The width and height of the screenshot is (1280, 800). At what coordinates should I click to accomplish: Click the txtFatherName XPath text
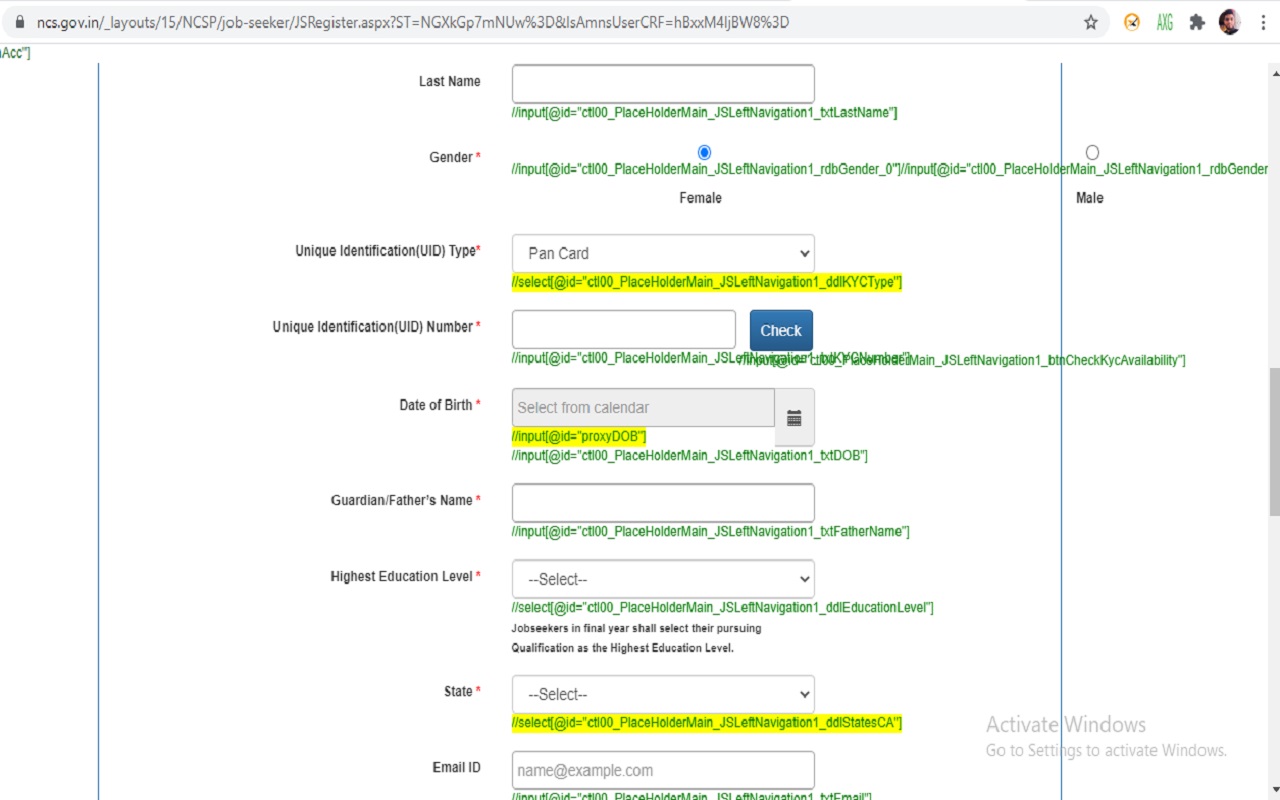[x=711, y=531]
